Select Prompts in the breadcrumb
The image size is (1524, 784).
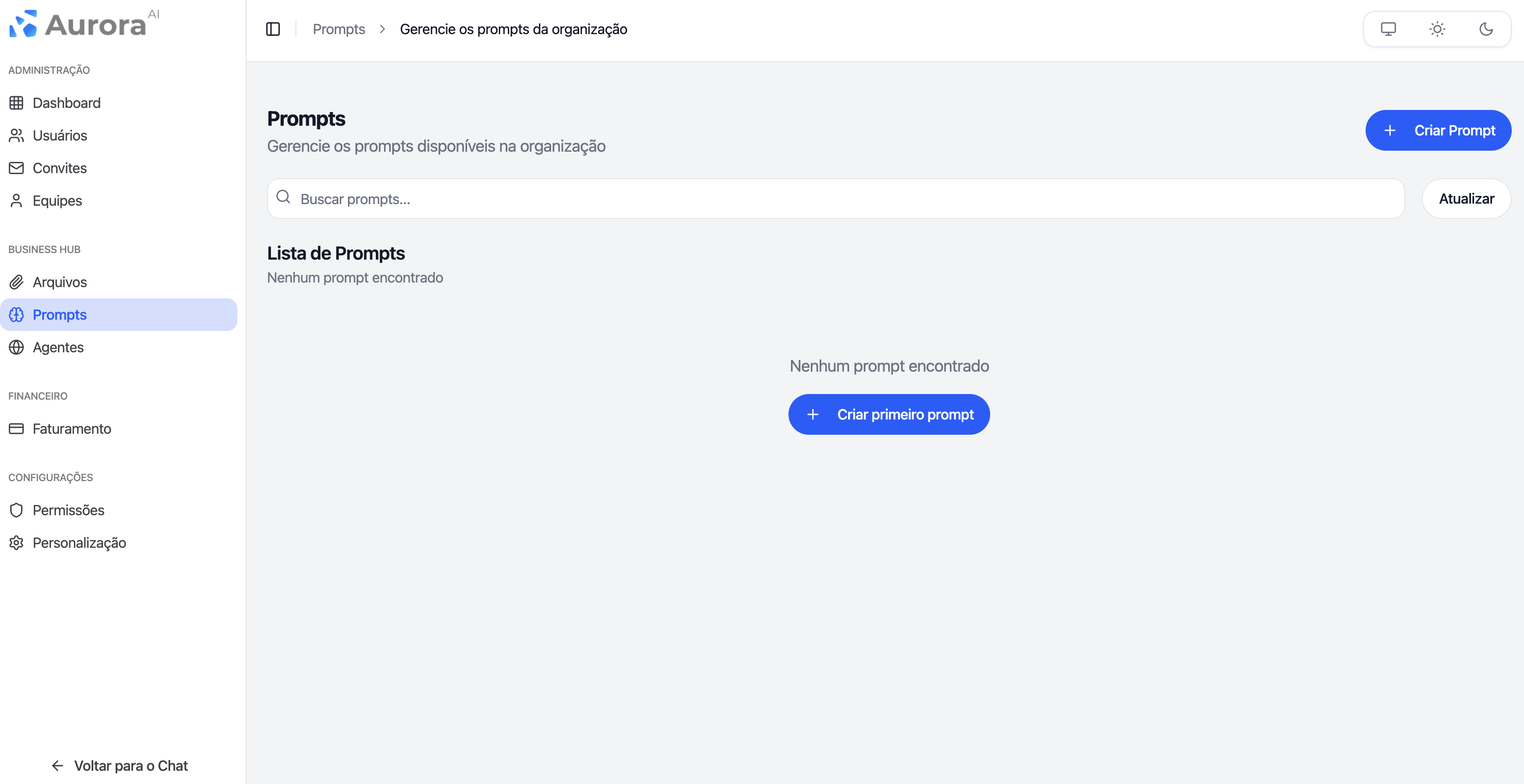338,29
